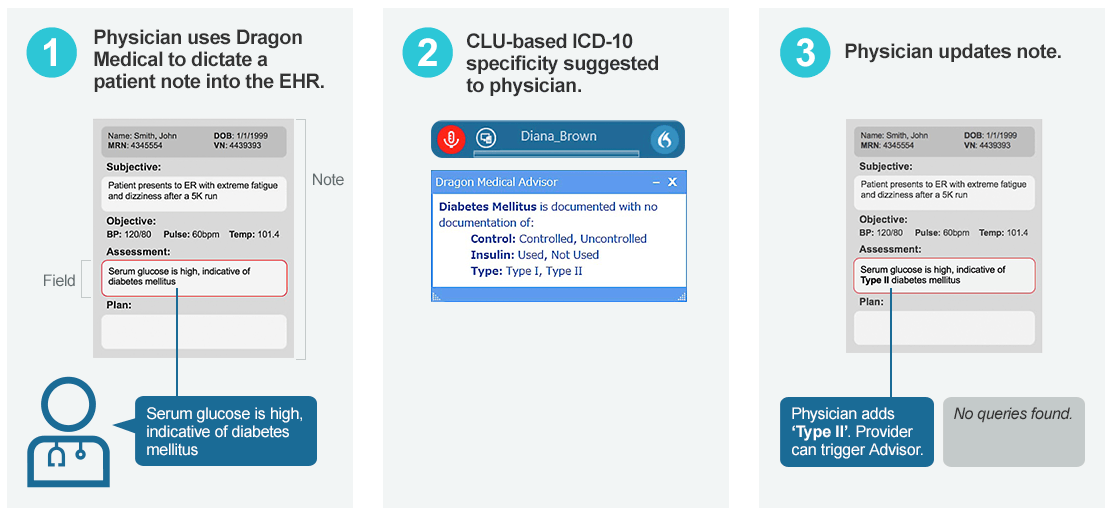Click the Subjective text box in third note
Screen dimensions: 1111x517
click(x=944, y=191)
